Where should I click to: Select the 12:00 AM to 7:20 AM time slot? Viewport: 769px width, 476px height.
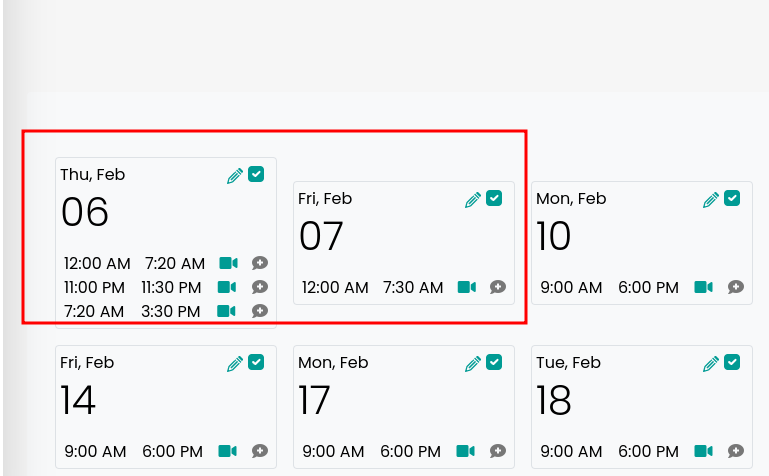[134, 264]
